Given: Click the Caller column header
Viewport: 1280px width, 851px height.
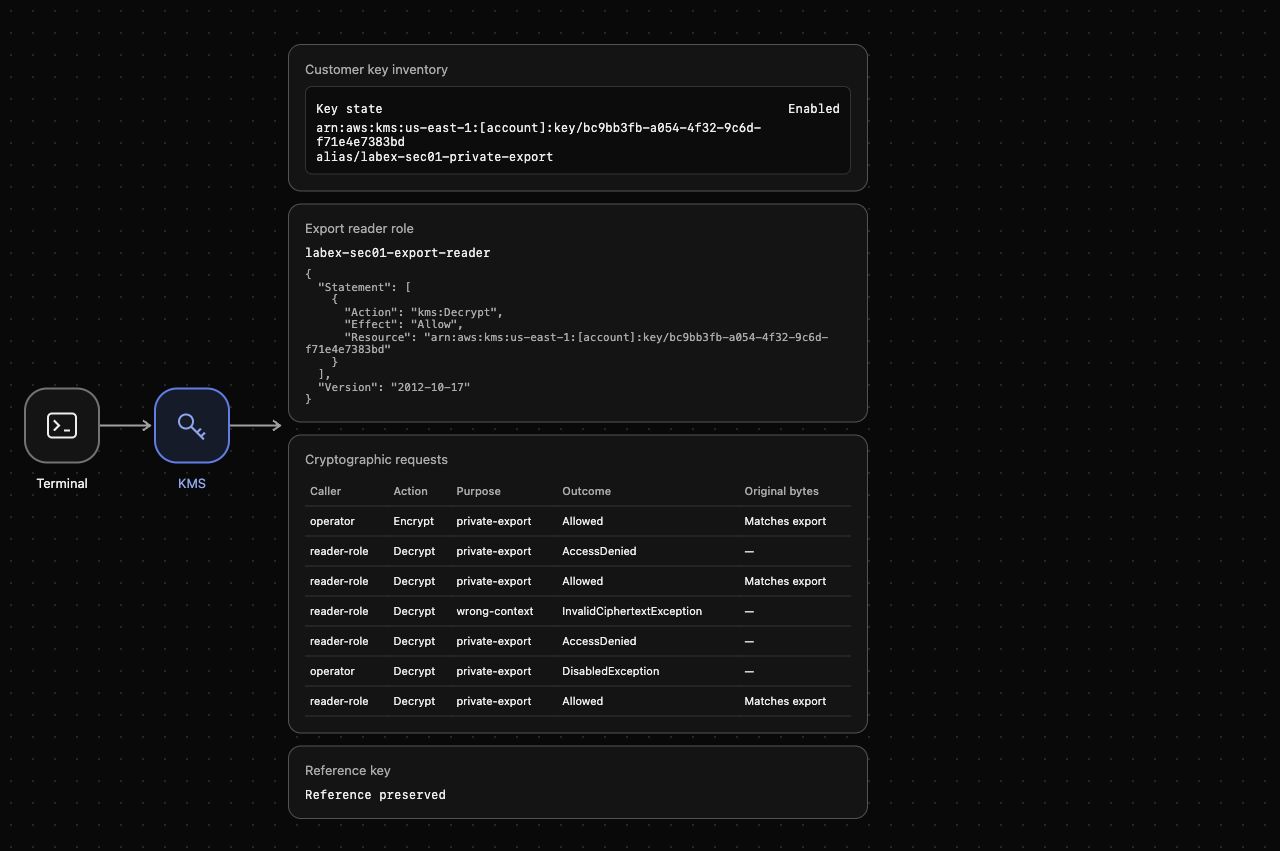Looking at the screenshot, I should 325,491.
